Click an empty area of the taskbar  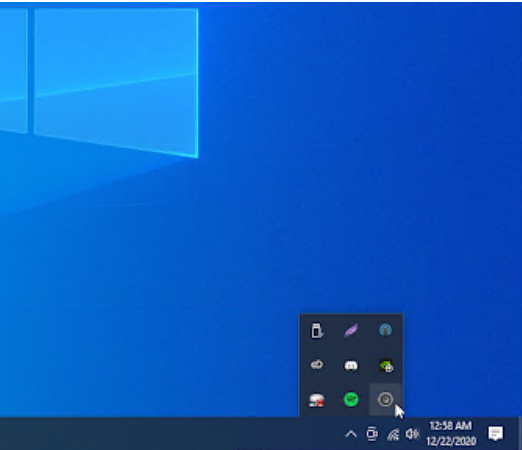tap(167, 433)
